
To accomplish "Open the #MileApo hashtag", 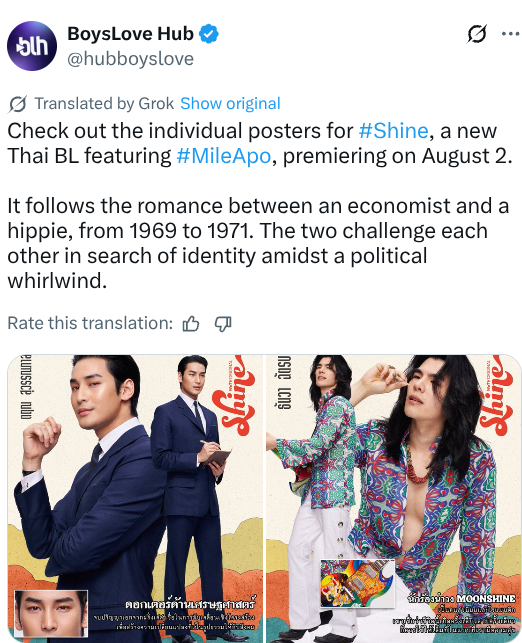I will (x=224, y=156).
